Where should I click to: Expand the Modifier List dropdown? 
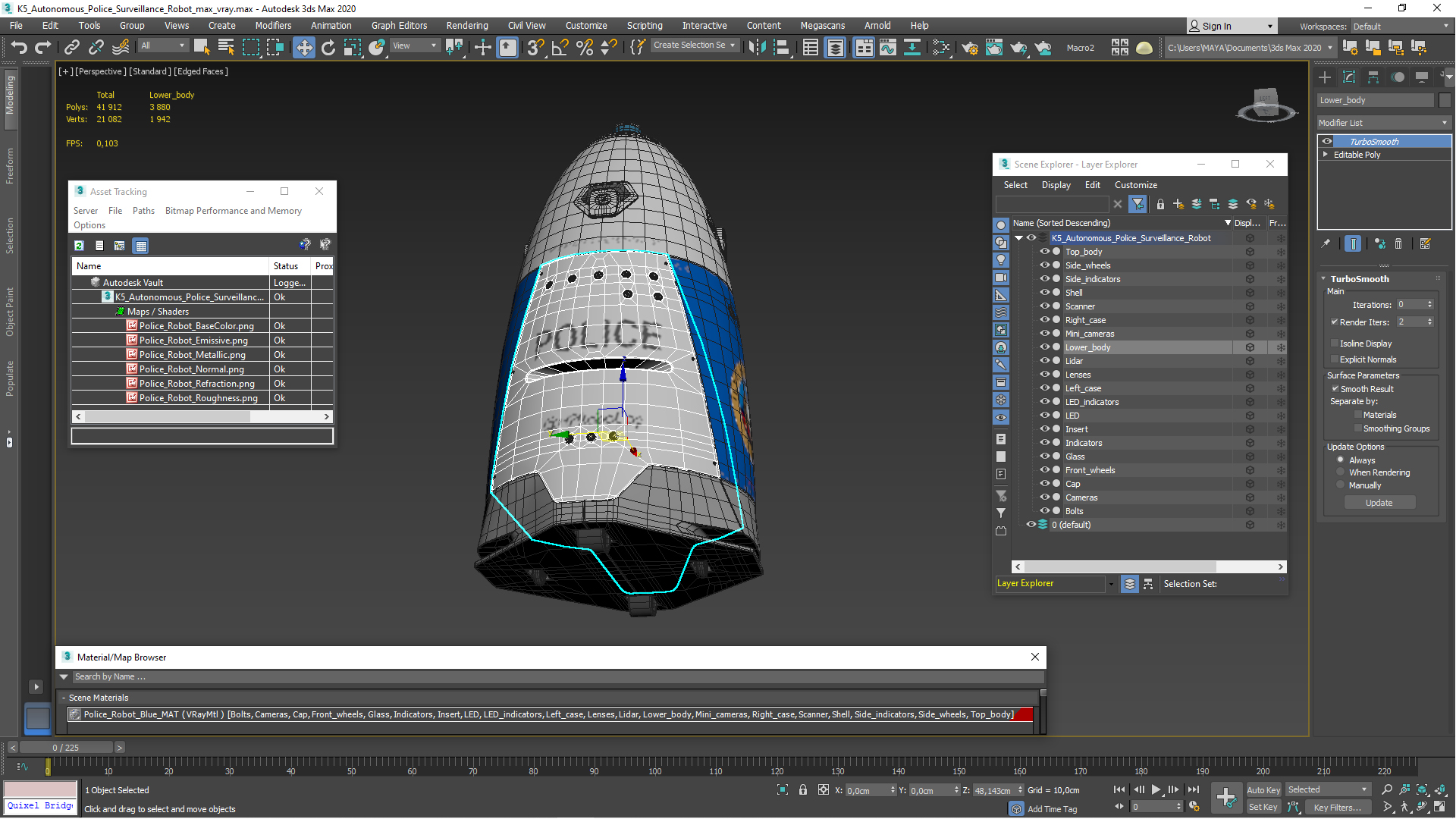click(1384, 123)
